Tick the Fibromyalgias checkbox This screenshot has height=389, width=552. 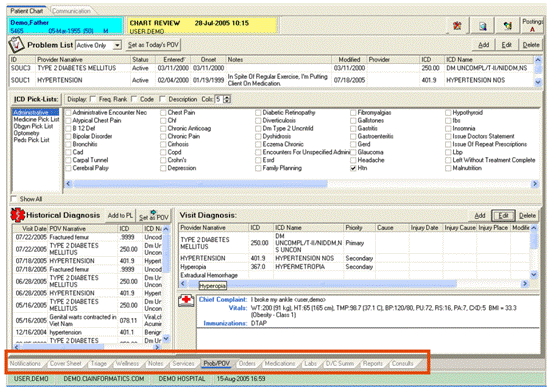pyautogui.click(x=353, y=113)
